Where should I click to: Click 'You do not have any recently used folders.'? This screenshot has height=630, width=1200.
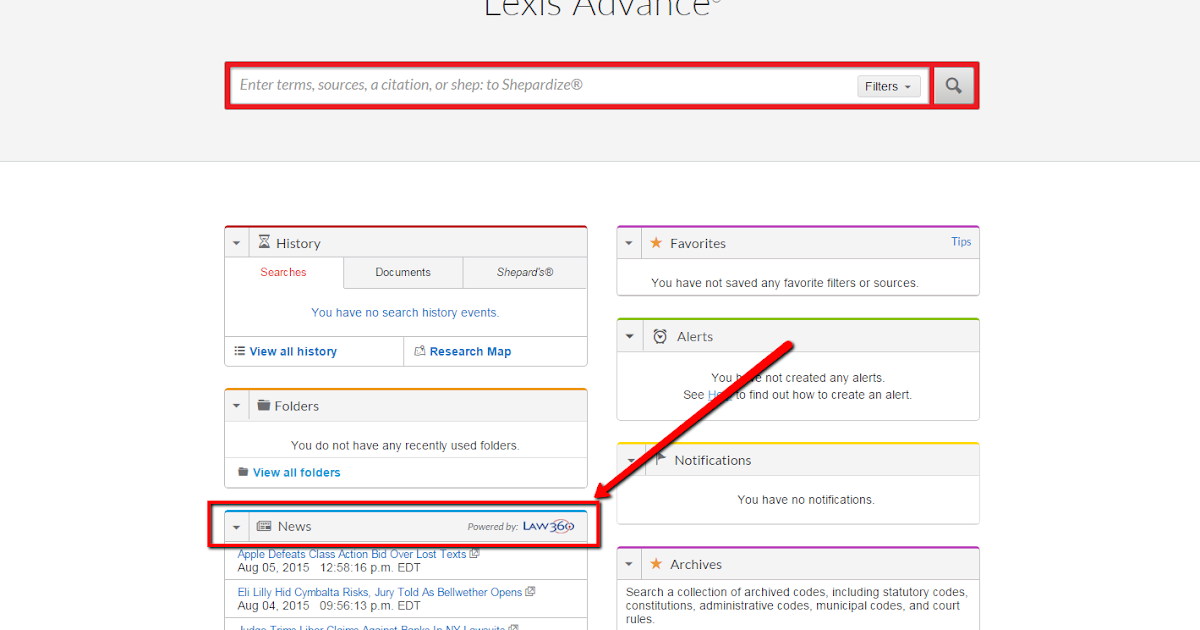point(405,446)
